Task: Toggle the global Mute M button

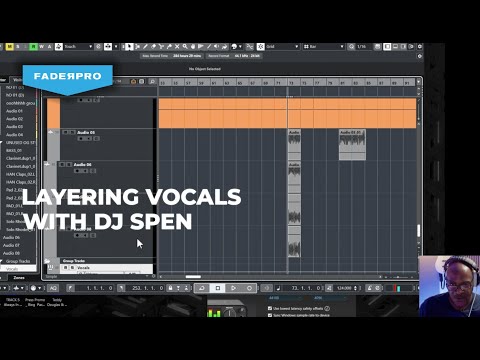Action: [x=10, y=47]
